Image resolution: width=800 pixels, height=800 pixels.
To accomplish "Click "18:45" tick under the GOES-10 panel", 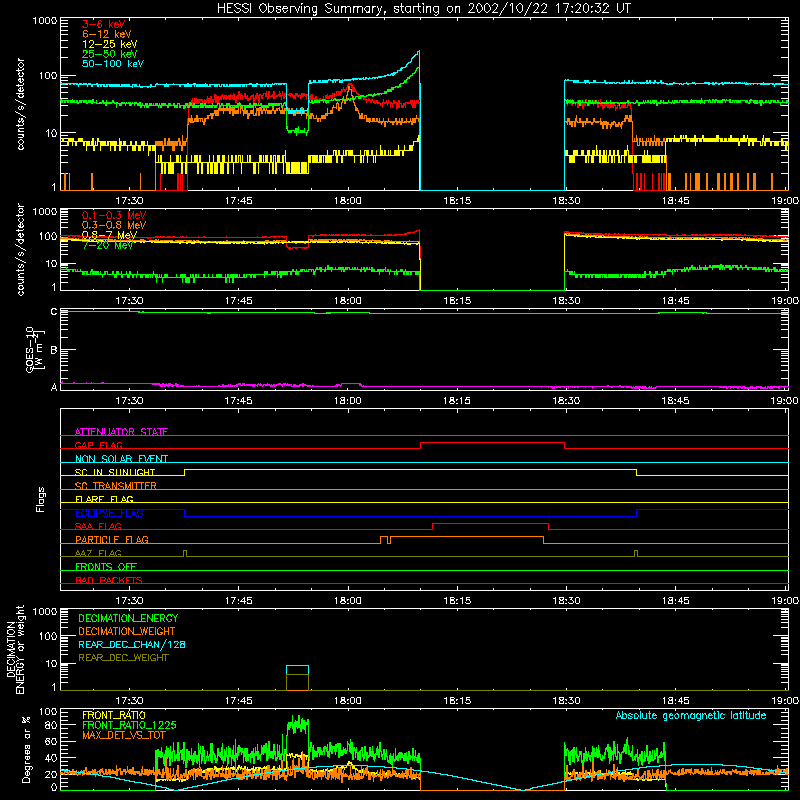I will click(675, 400).
